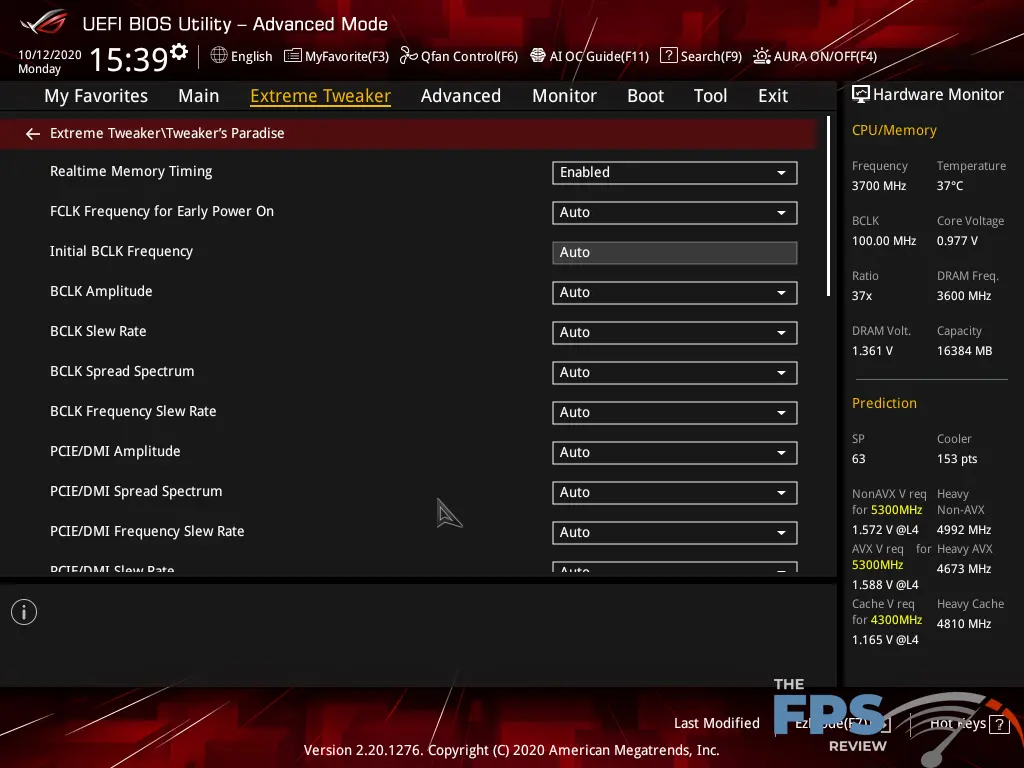Open the BCLK Spread Spectrum dropdown
The image size is (1024, 768).
(x=675, y=372)
